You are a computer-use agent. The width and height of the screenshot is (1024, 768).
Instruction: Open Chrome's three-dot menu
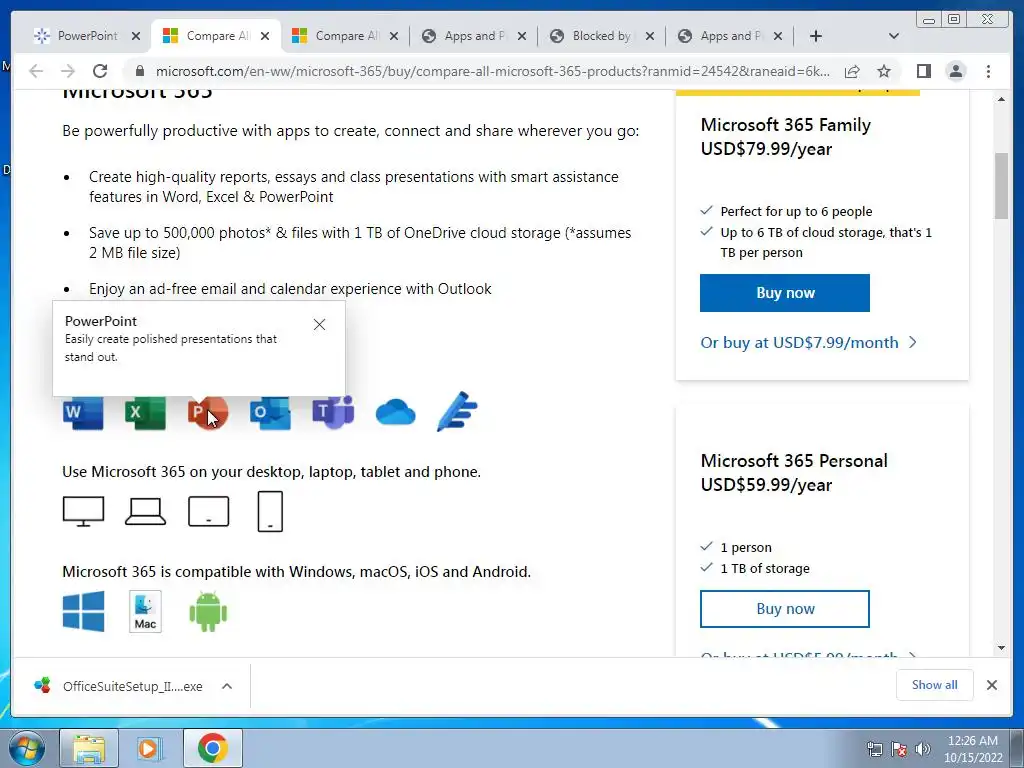[x=988, y=71]
